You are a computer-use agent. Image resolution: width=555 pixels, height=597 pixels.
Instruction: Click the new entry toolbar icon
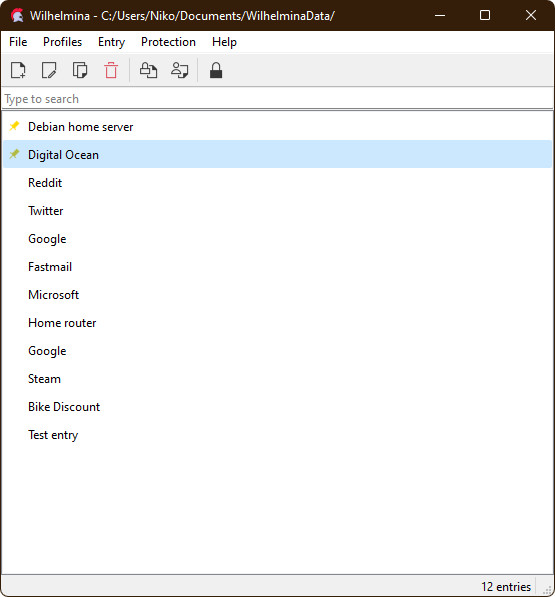(x=18, y=70)
